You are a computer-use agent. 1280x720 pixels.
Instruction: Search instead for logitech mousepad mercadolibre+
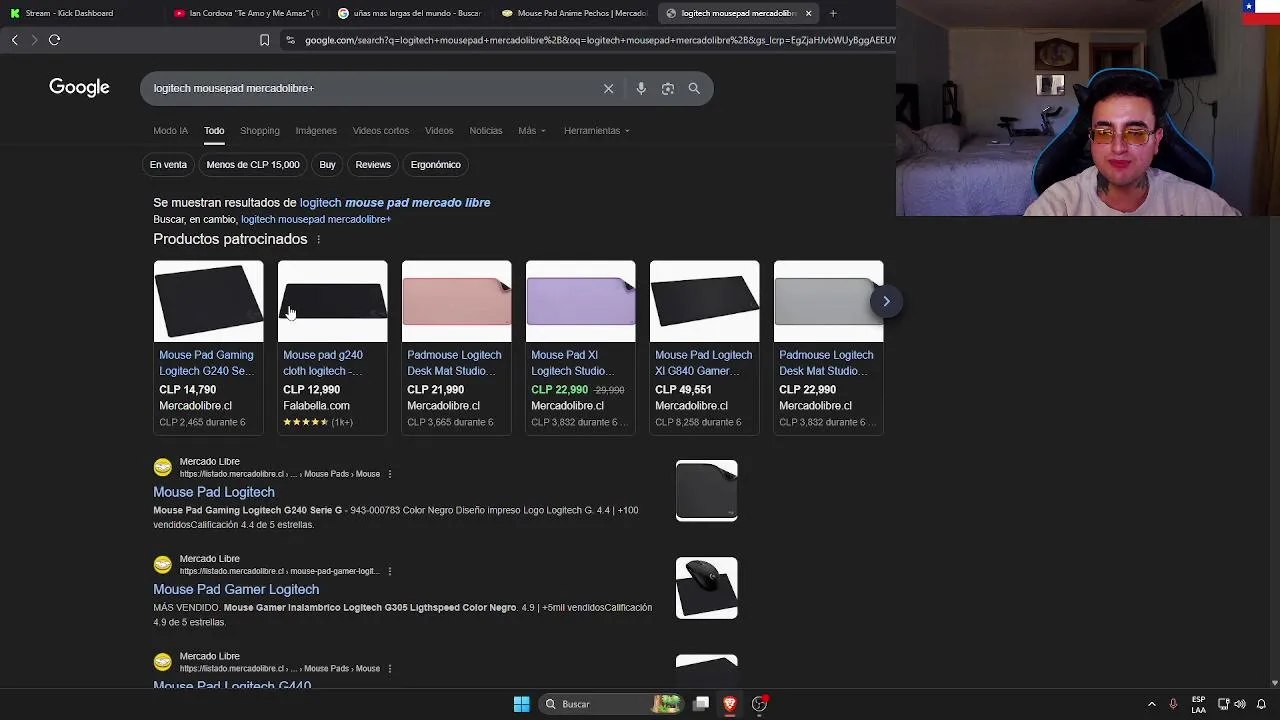[316, 219]
